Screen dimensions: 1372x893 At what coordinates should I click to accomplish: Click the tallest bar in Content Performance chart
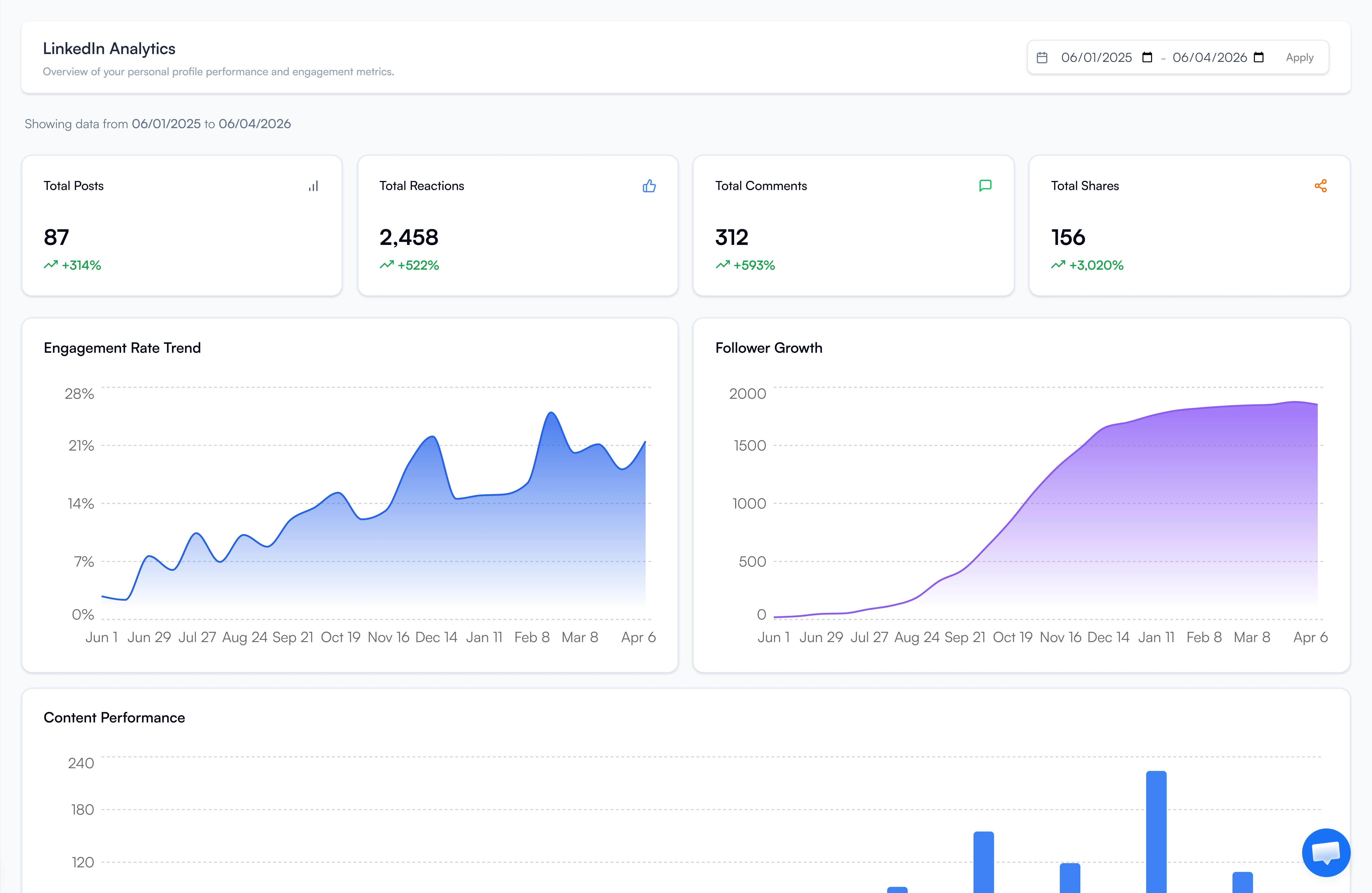(x=1157, y=830)
